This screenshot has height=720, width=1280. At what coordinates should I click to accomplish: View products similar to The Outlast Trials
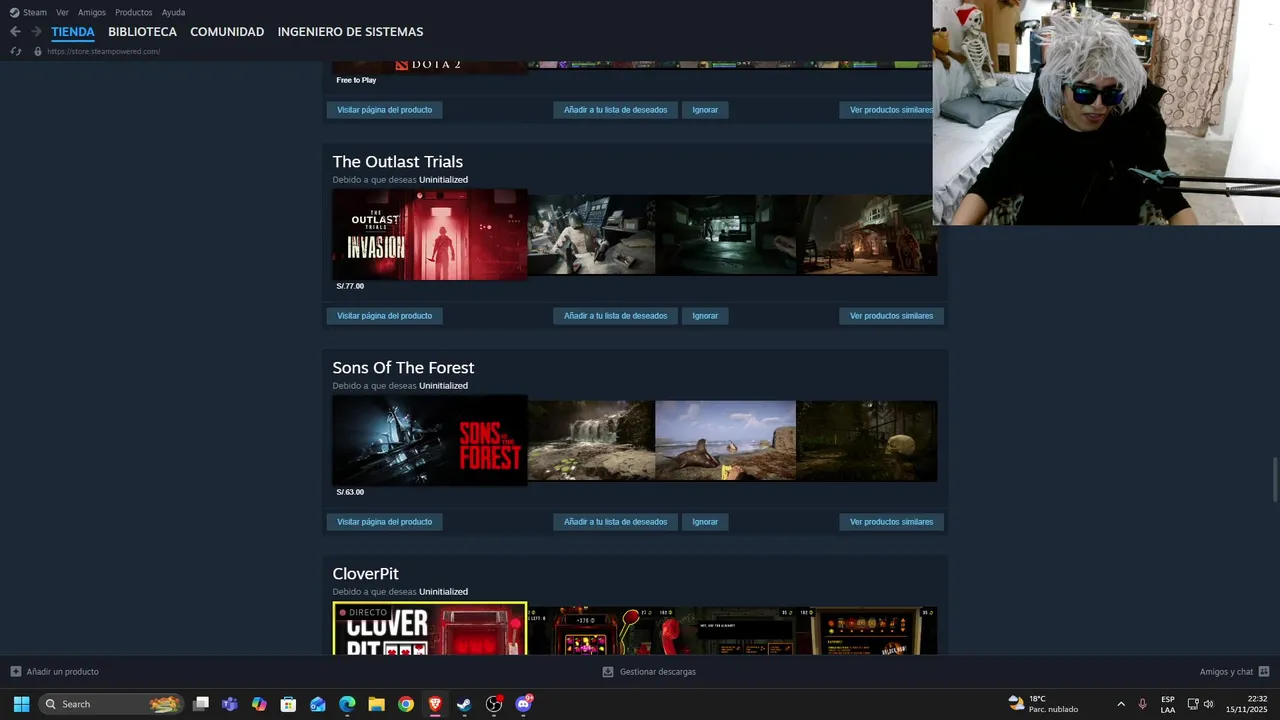pyautogui.click(x=891, y=316)
